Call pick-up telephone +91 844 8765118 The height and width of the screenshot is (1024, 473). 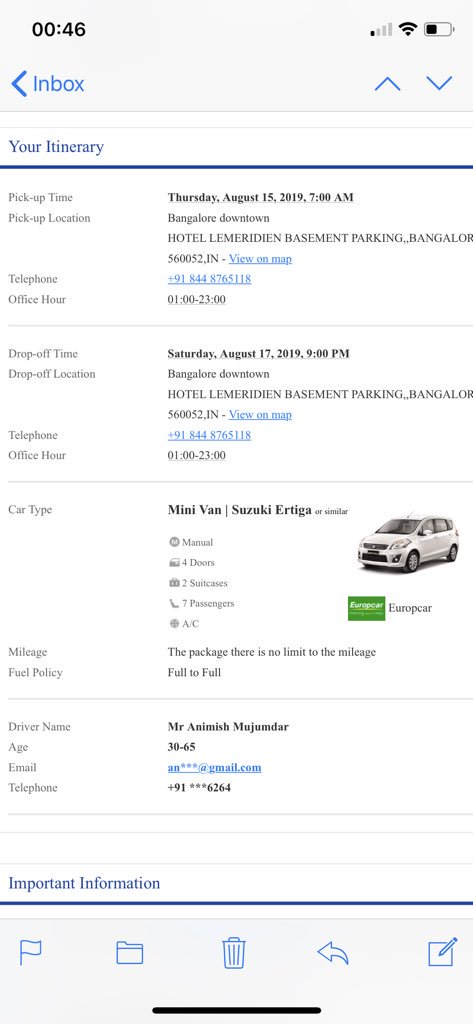tap(209, 279)
